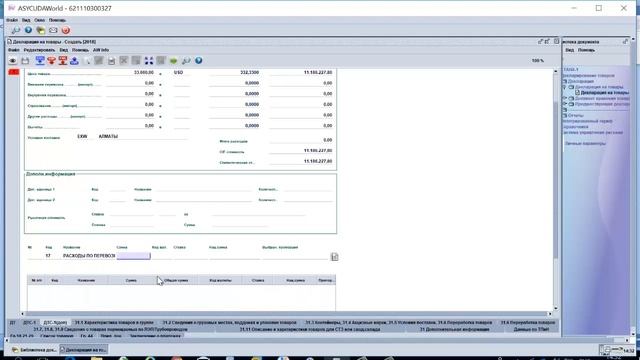Click the Общая сумма column header
The width and height of the screenshot is (640, 360).
click(x=176, y=280)
